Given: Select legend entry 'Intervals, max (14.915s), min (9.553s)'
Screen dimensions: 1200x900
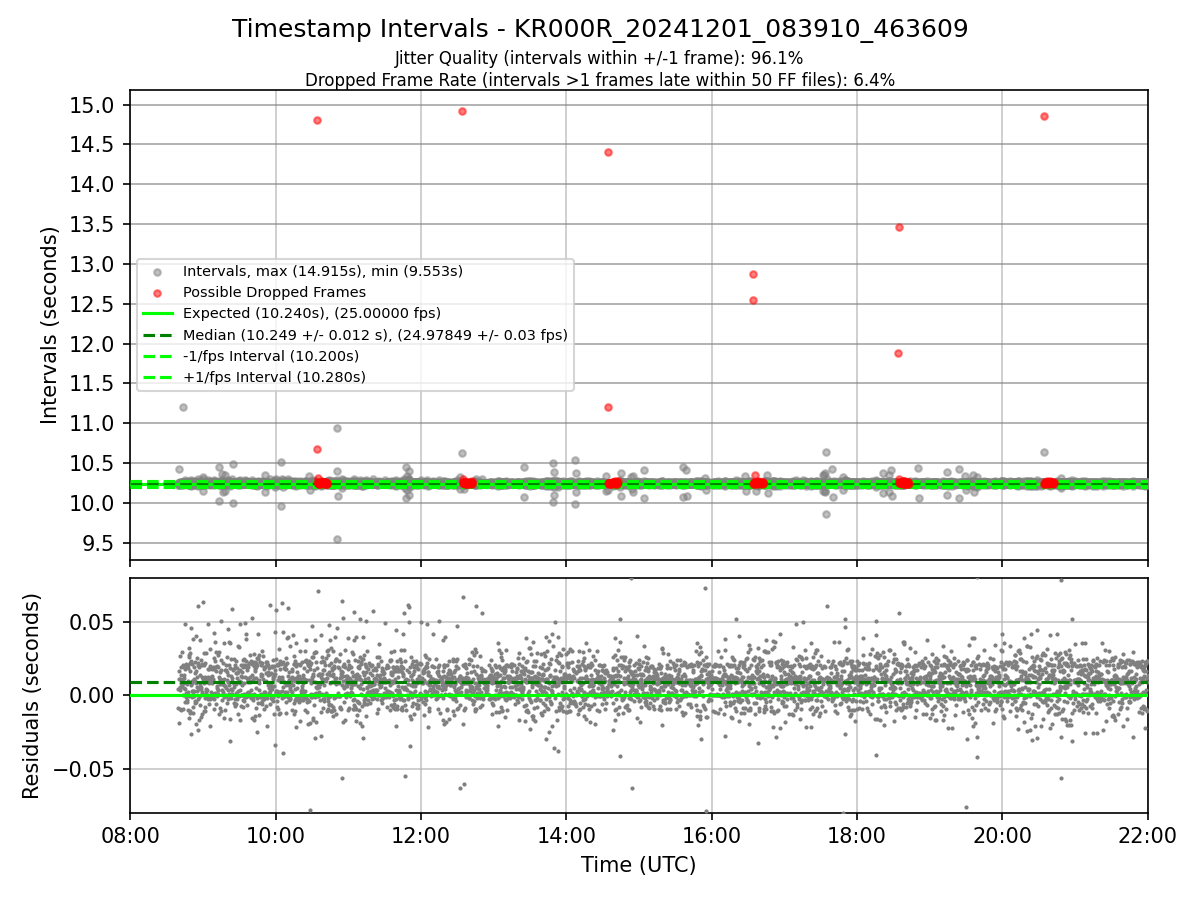Looking at the screenshot, I should coord(322,271).
